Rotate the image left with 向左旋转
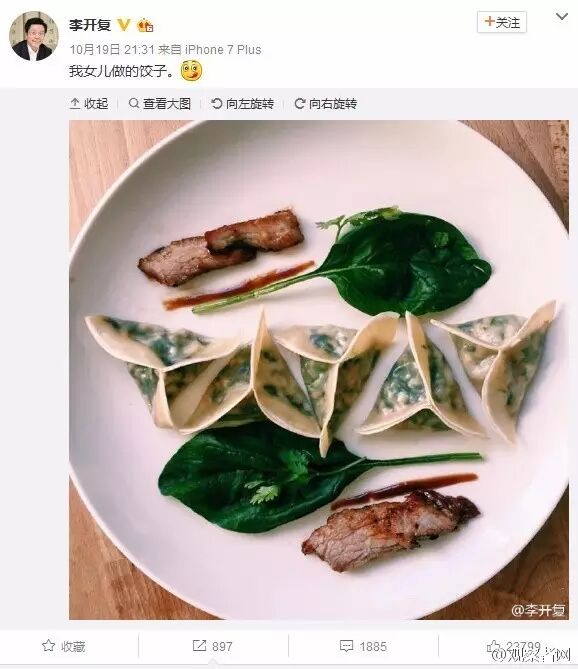Viewport: 578px width, 669px height. click(242, 104)
